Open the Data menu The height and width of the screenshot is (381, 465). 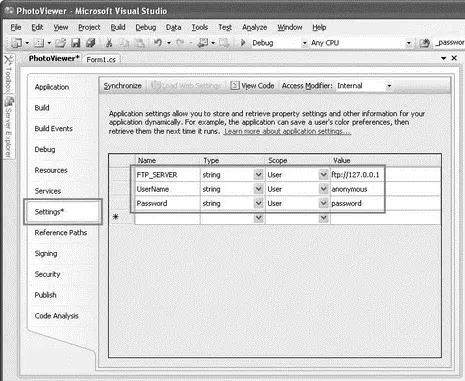pyautogui.click(x=174, y=27)
